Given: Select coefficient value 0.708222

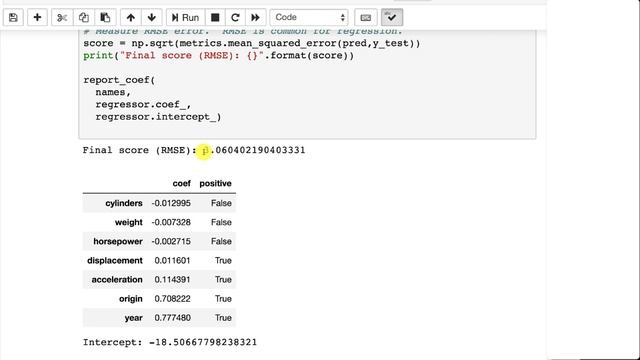Looking at the screenshot, I should tap(172, 299).
